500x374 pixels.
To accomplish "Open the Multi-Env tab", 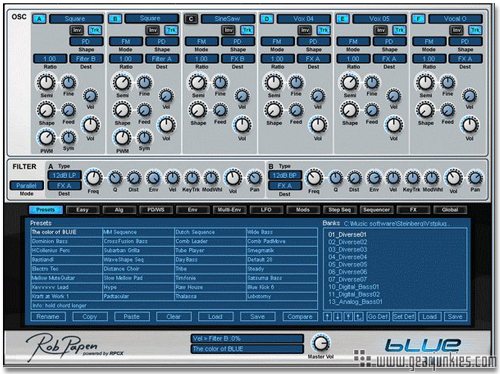I will 229,210.
